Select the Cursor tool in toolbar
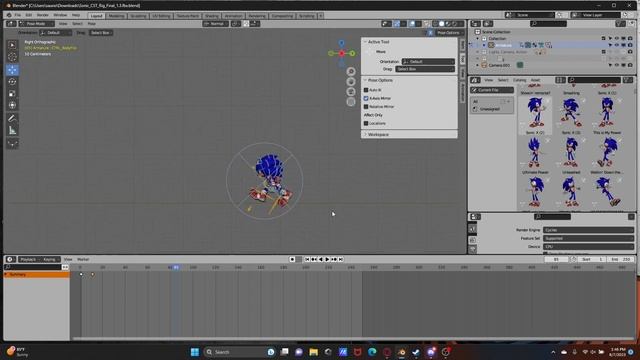640x360 pixels. pyautogui.click(x=12, y=57)
